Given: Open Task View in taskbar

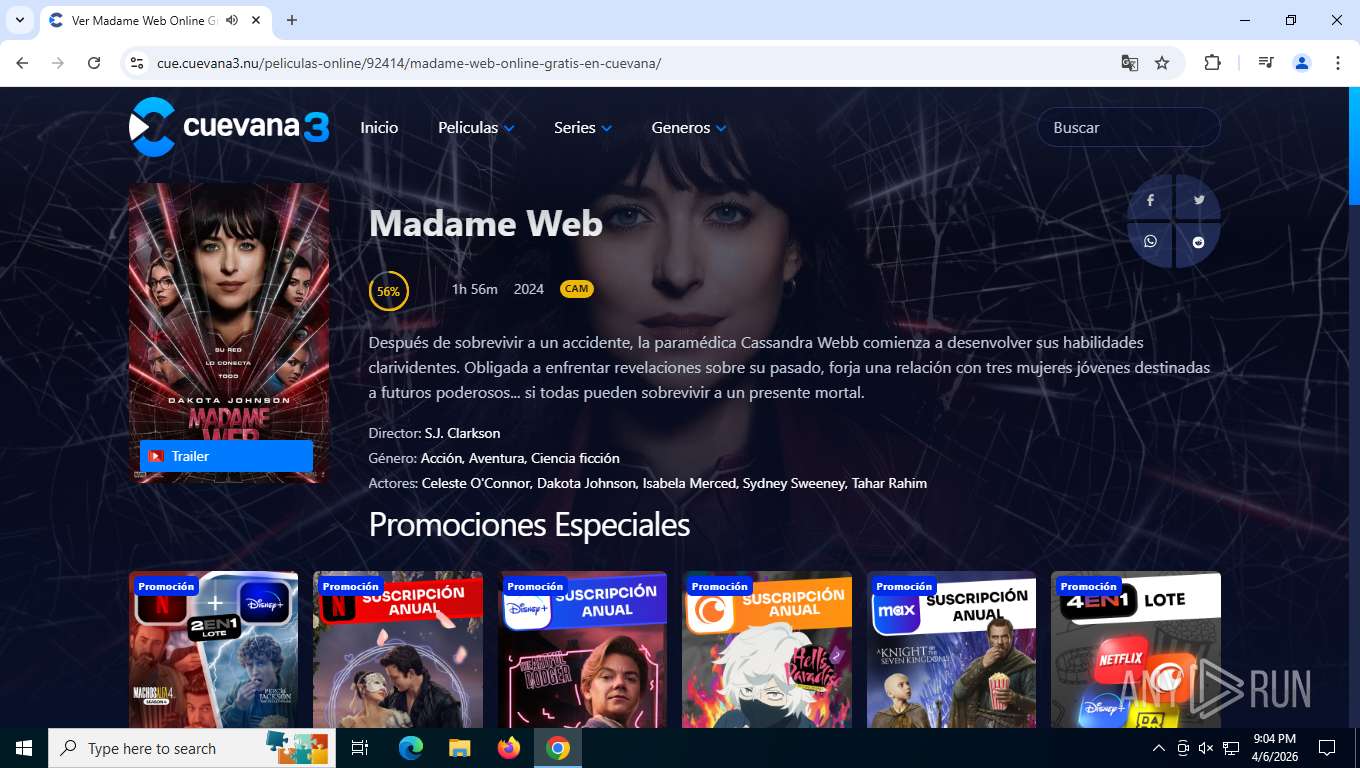Looking at the screenshot, I should pos(360,748).
